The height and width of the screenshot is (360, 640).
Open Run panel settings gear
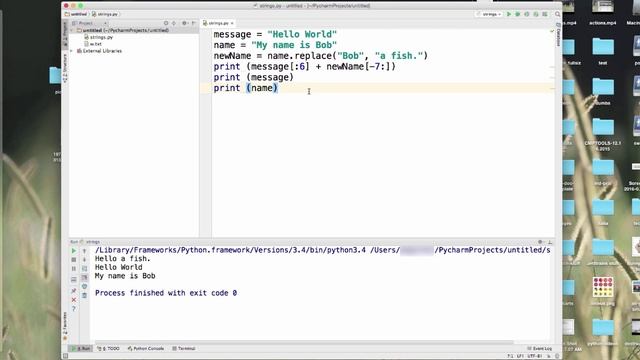click(540, 242)
